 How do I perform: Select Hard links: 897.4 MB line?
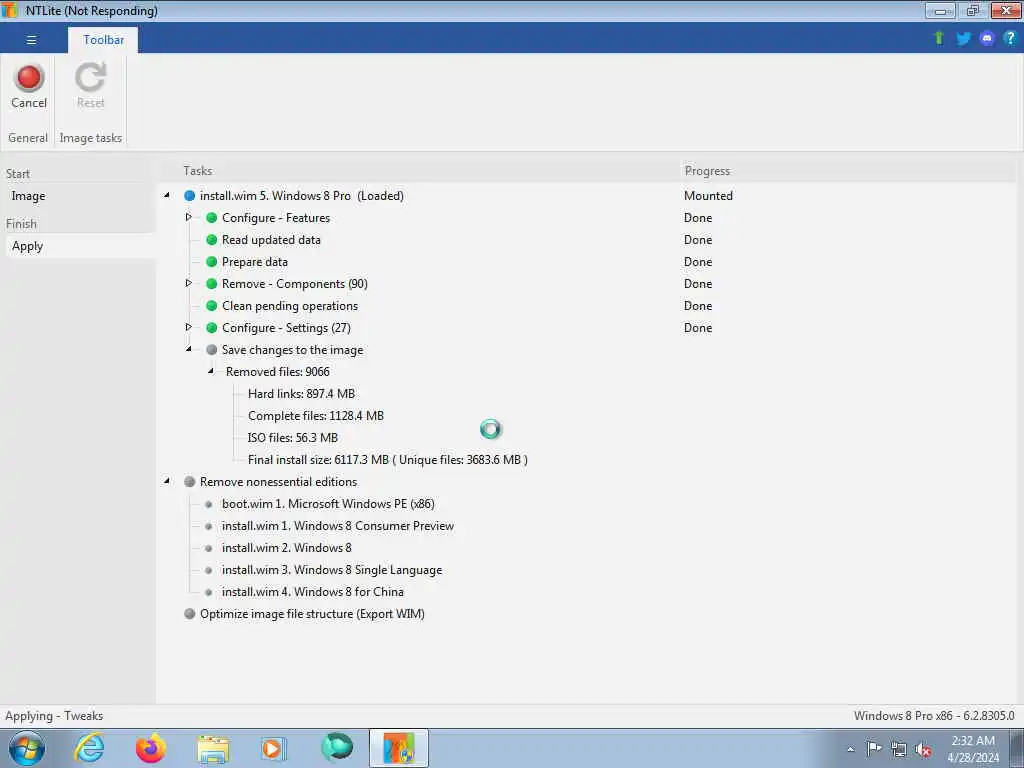point(301,394)
